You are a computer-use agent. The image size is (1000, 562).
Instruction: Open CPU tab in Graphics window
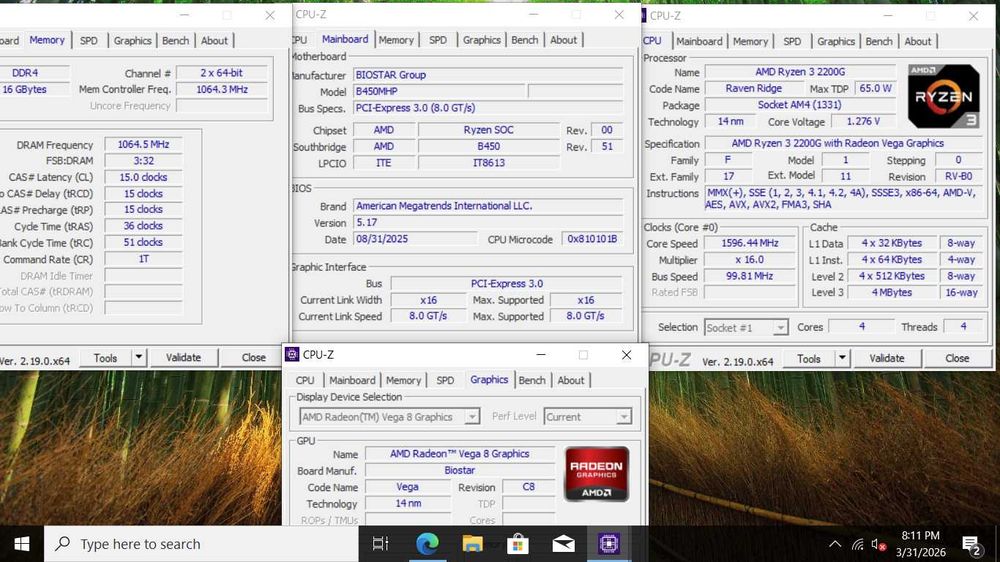[x=305, y=380]
